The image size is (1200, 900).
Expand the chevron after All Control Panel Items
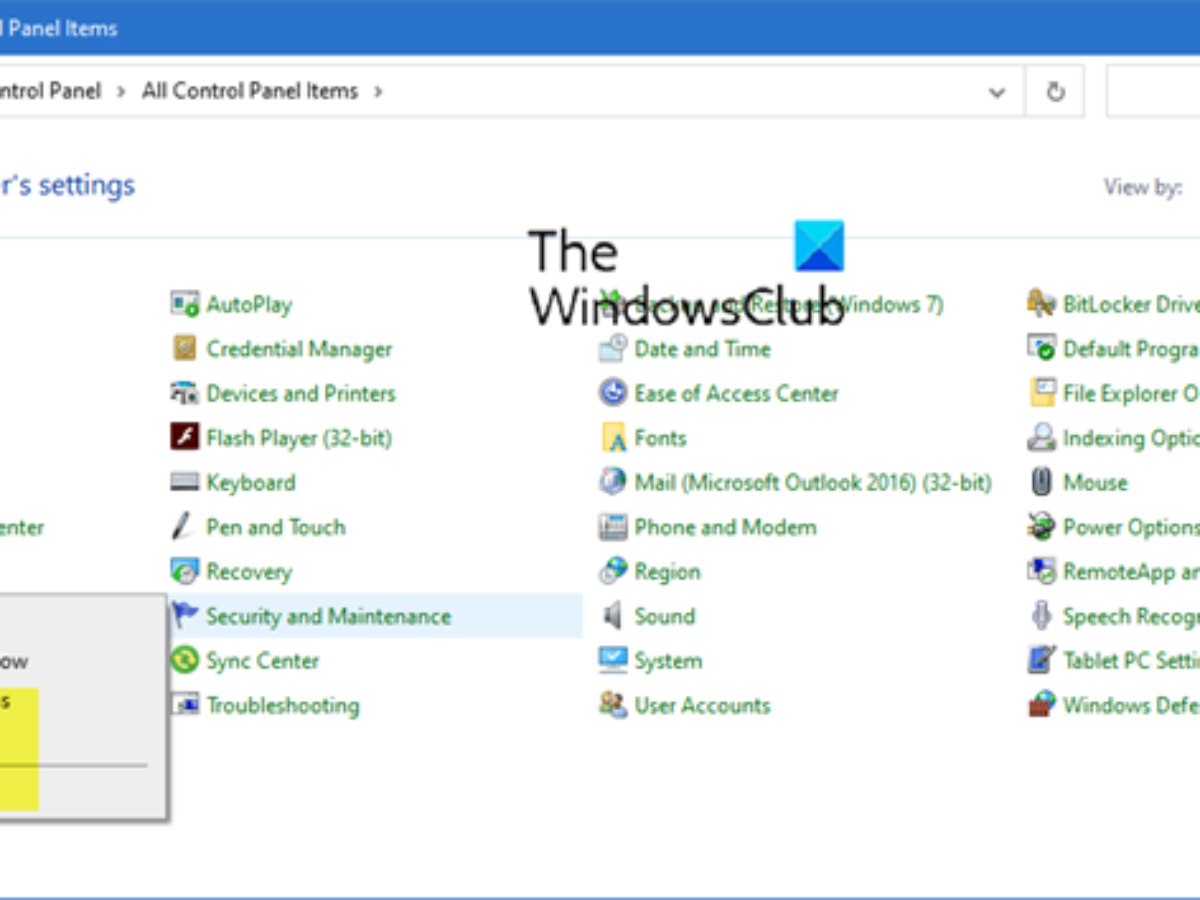pos(378,91)
